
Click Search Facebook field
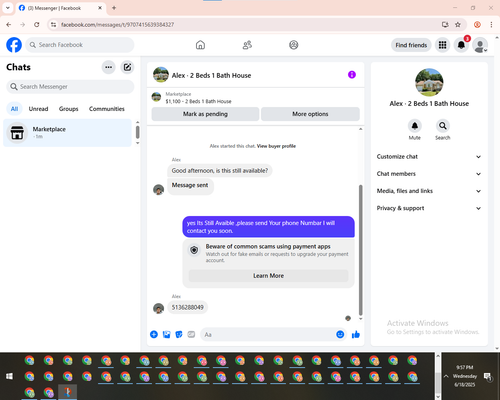click(80, 45)
